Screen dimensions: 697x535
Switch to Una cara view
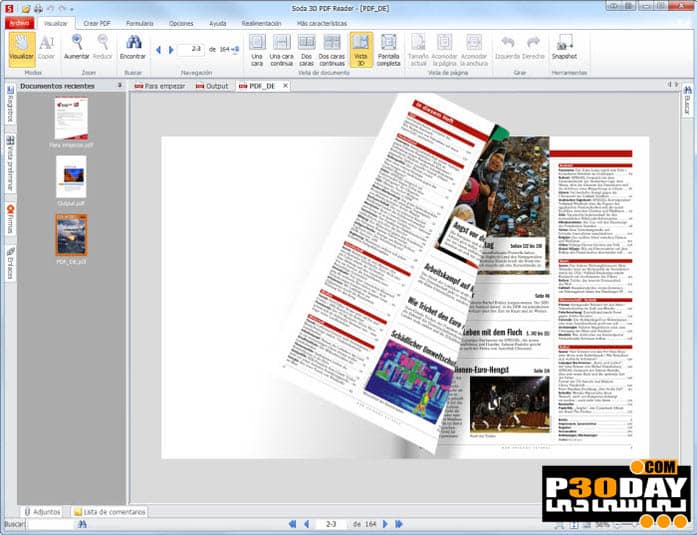pos(257,50)
